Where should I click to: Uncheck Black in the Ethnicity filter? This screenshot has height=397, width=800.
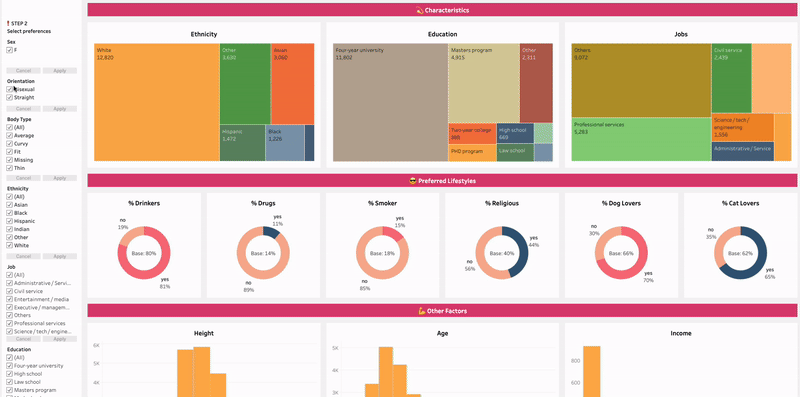[x=9, y=213]
